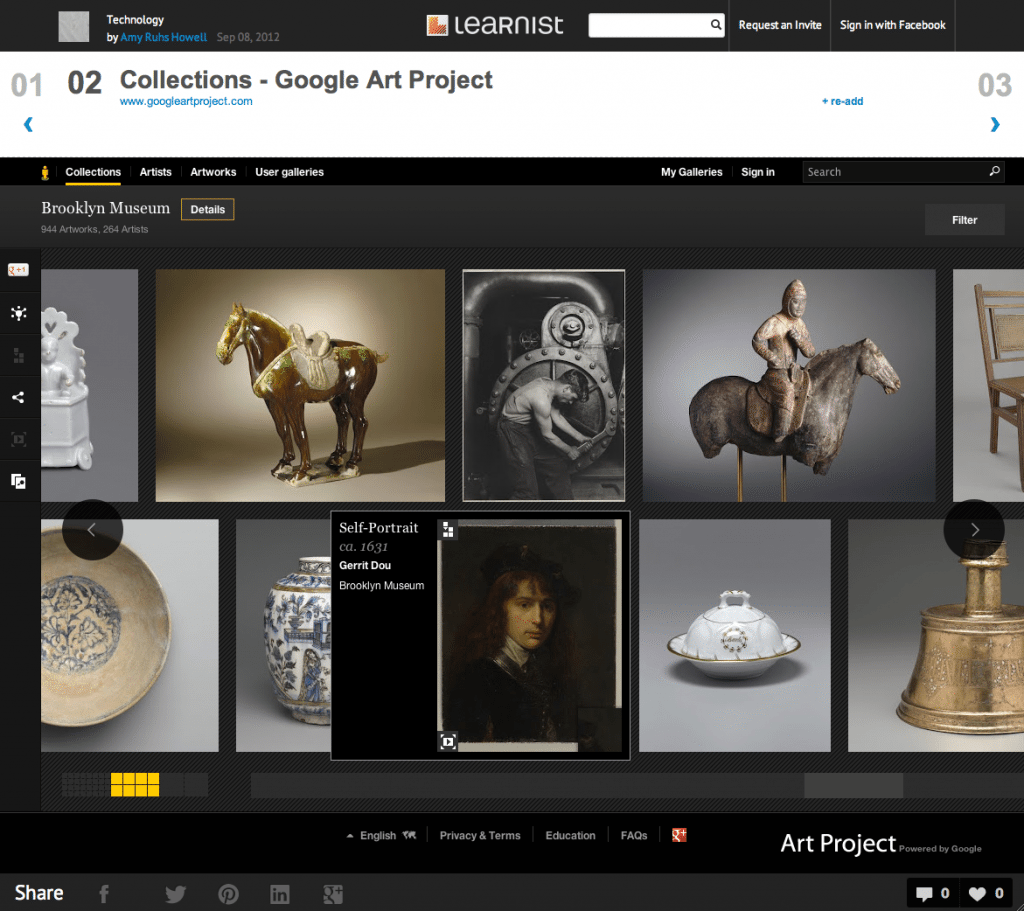Share on Twitter icon
This screenshot has width=1024, height=911.
[175, 894]
